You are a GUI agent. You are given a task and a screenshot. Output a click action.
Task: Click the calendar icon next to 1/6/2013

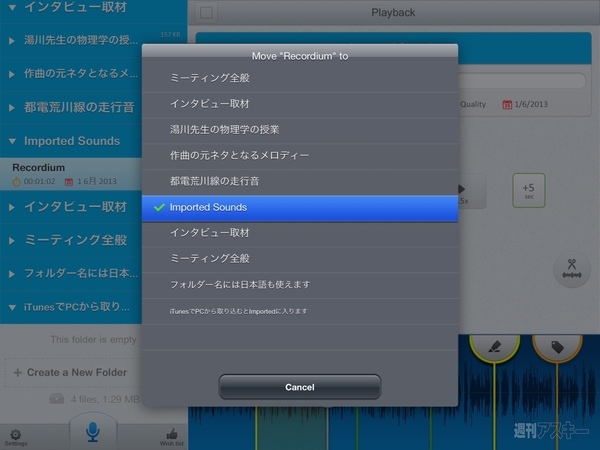pyautogui.click(x=507, y=104)
